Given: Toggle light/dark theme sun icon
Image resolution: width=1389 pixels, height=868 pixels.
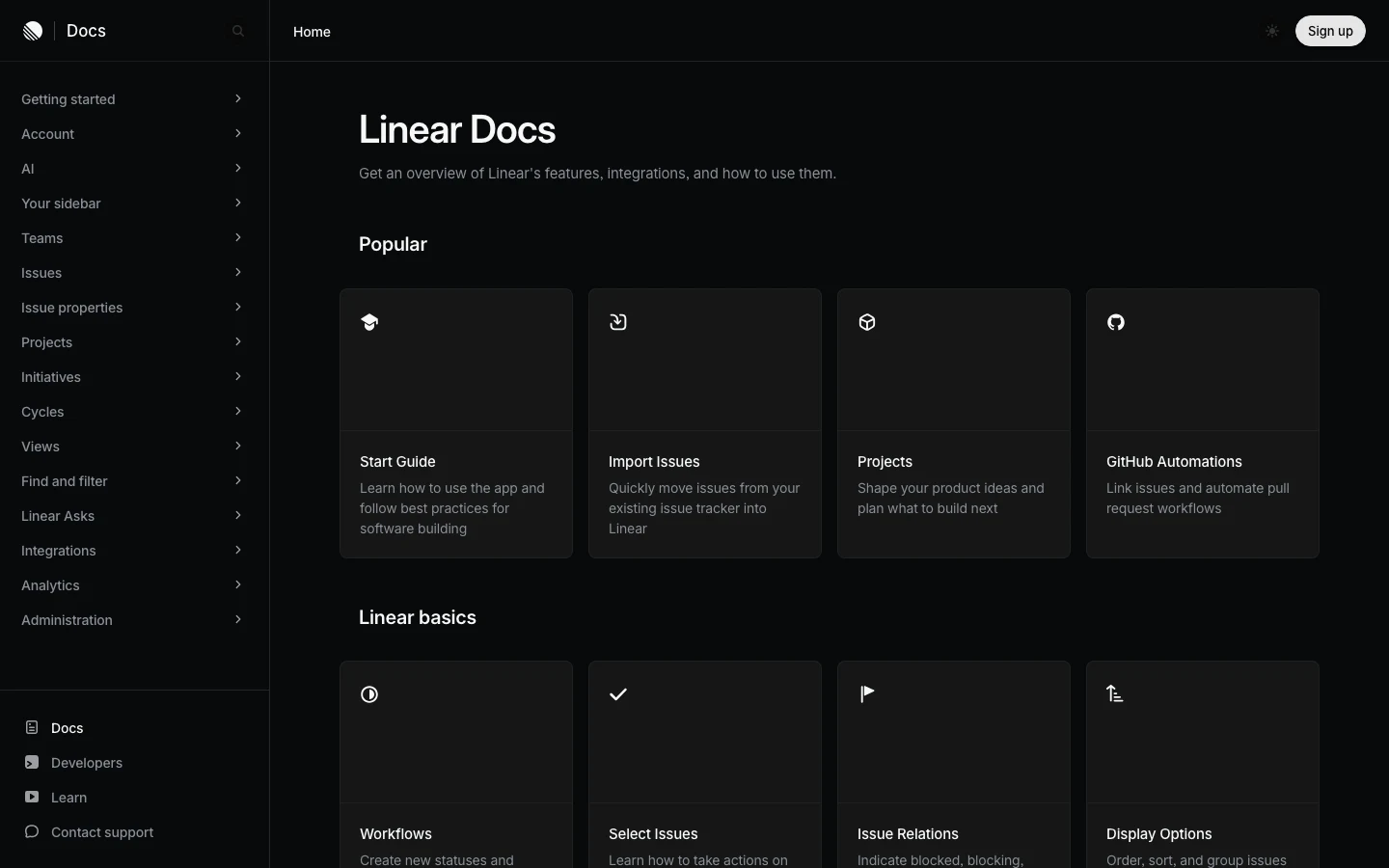Looking at the screenshot, I should tap(1272, 31).
